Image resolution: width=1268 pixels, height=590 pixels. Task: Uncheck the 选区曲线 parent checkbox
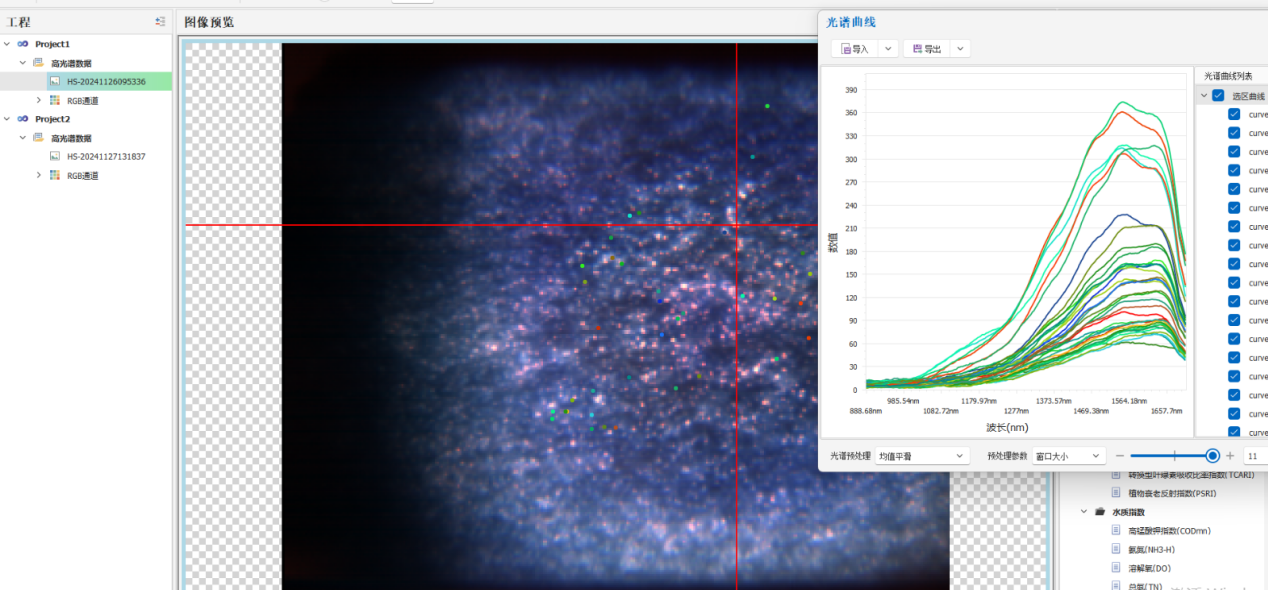tap(1217, 96)
